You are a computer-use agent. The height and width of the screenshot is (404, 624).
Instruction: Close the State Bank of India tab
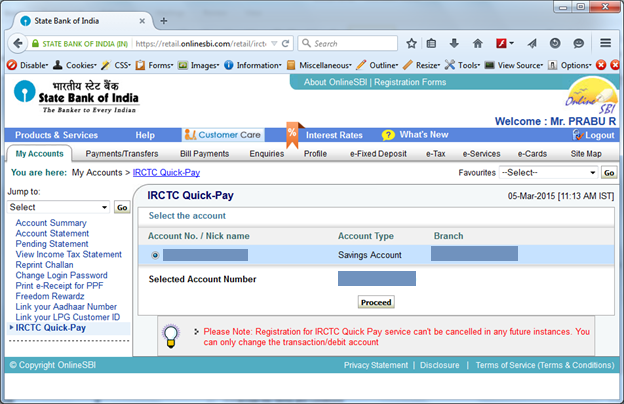(x=142, y=21)
